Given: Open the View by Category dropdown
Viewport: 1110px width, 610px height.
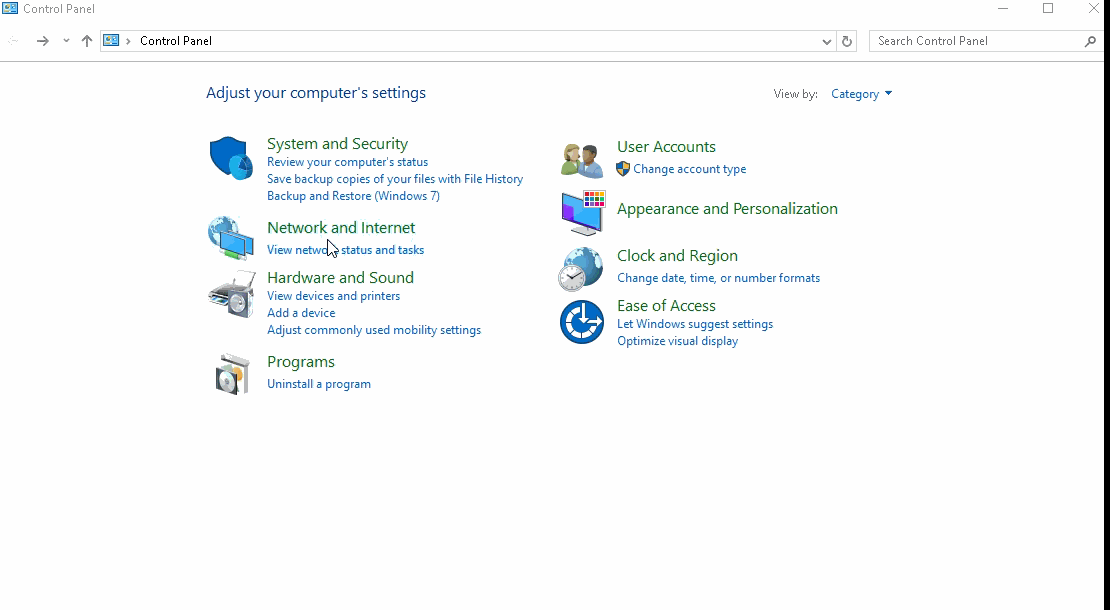Looking at the screenshot, I should (862, 93).
